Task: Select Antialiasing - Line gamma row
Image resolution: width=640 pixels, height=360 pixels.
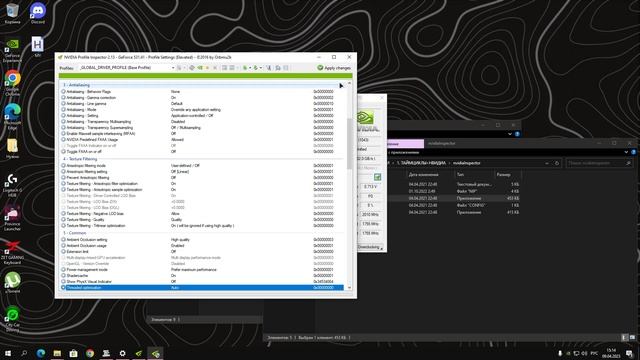Action: [x=202, y=104]
